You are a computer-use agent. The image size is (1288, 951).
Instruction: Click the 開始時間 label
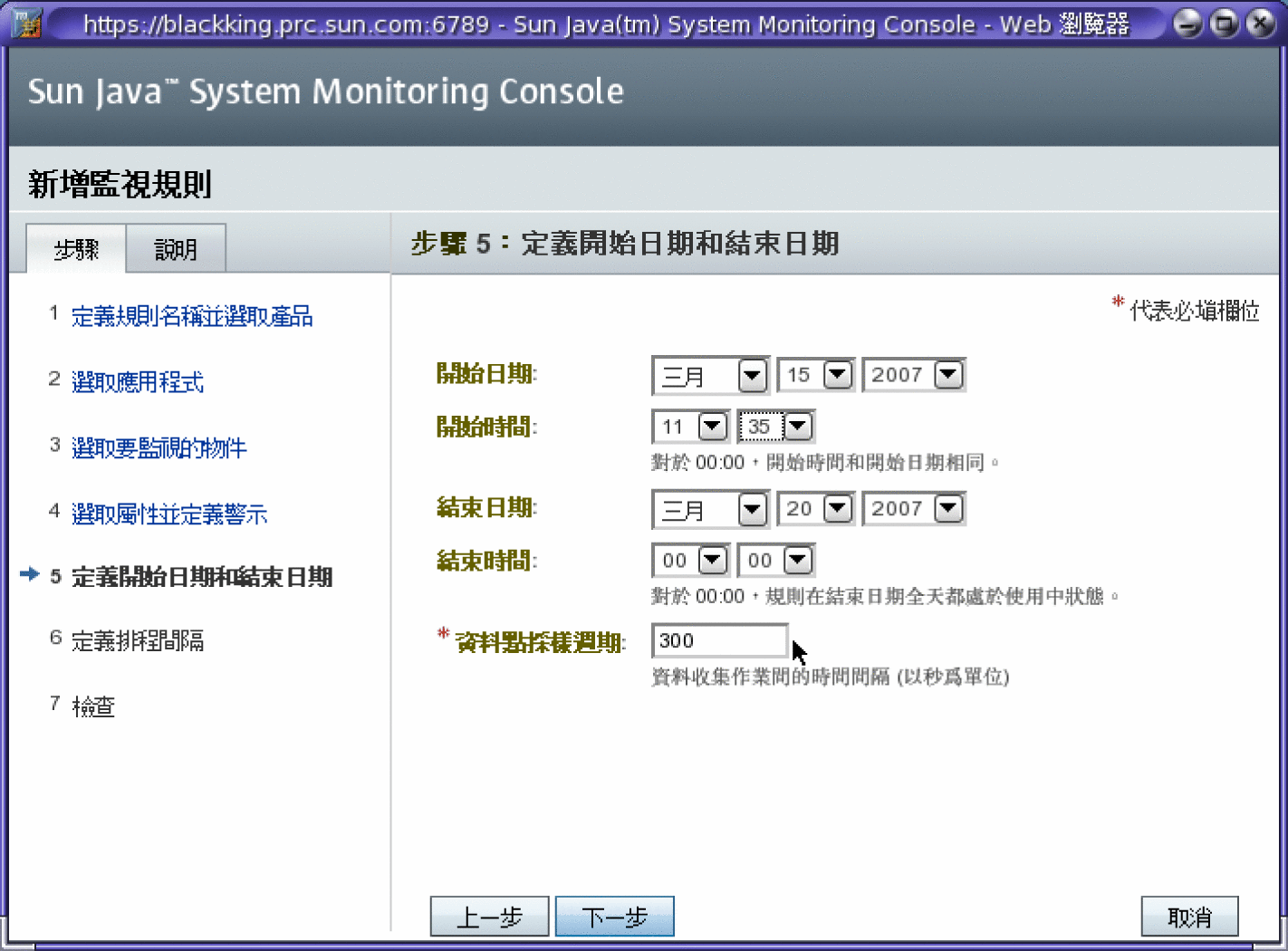(486, 427)
